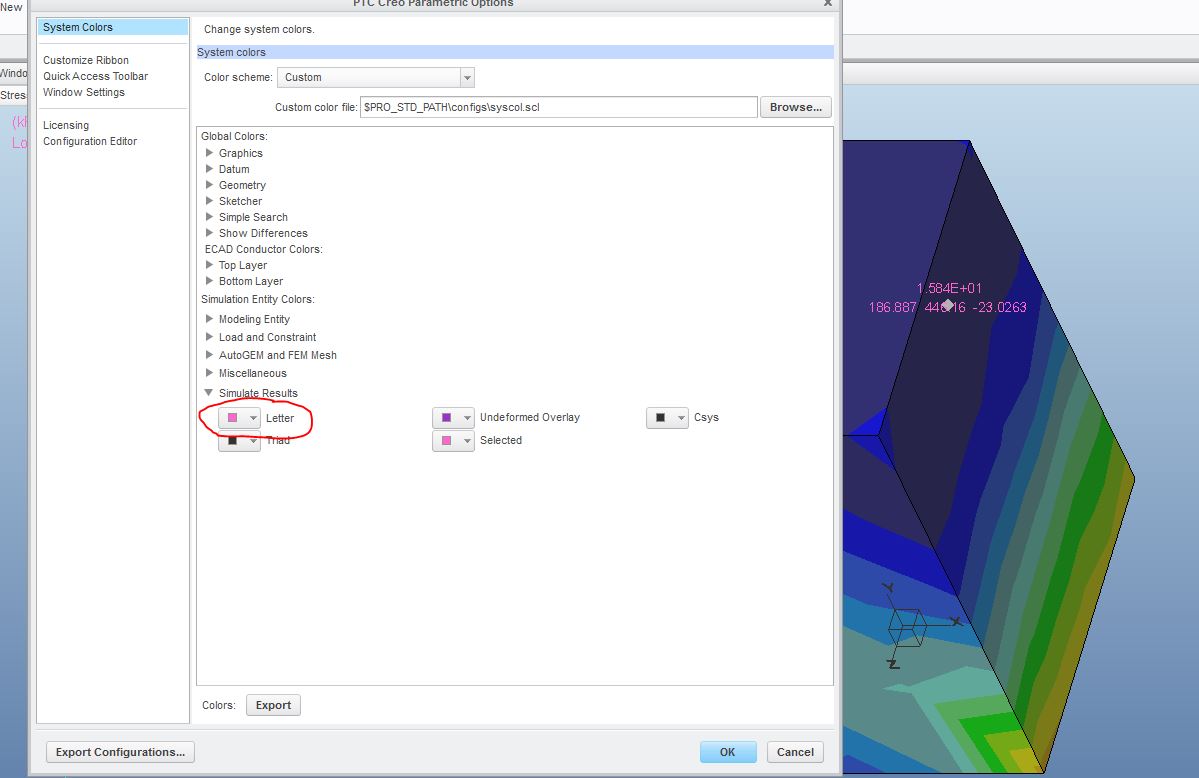Select System Colors in the sidebar
The width and height of the screenshot is (1199, 778).
point(112,28)
